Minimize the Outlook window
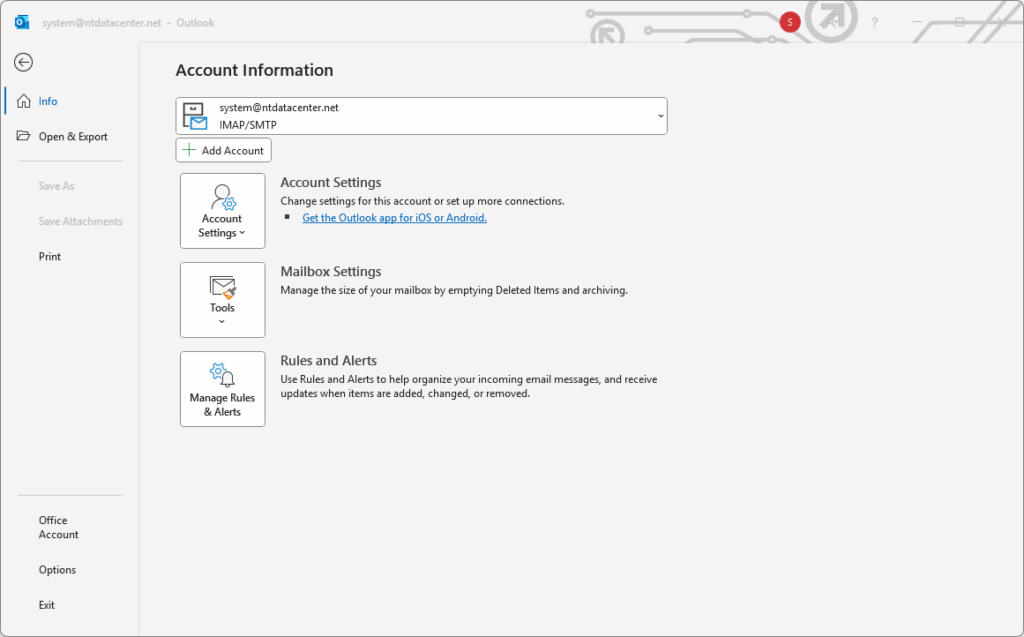The height and width of the screenshot is (637, 1024). tap(917, 22)
